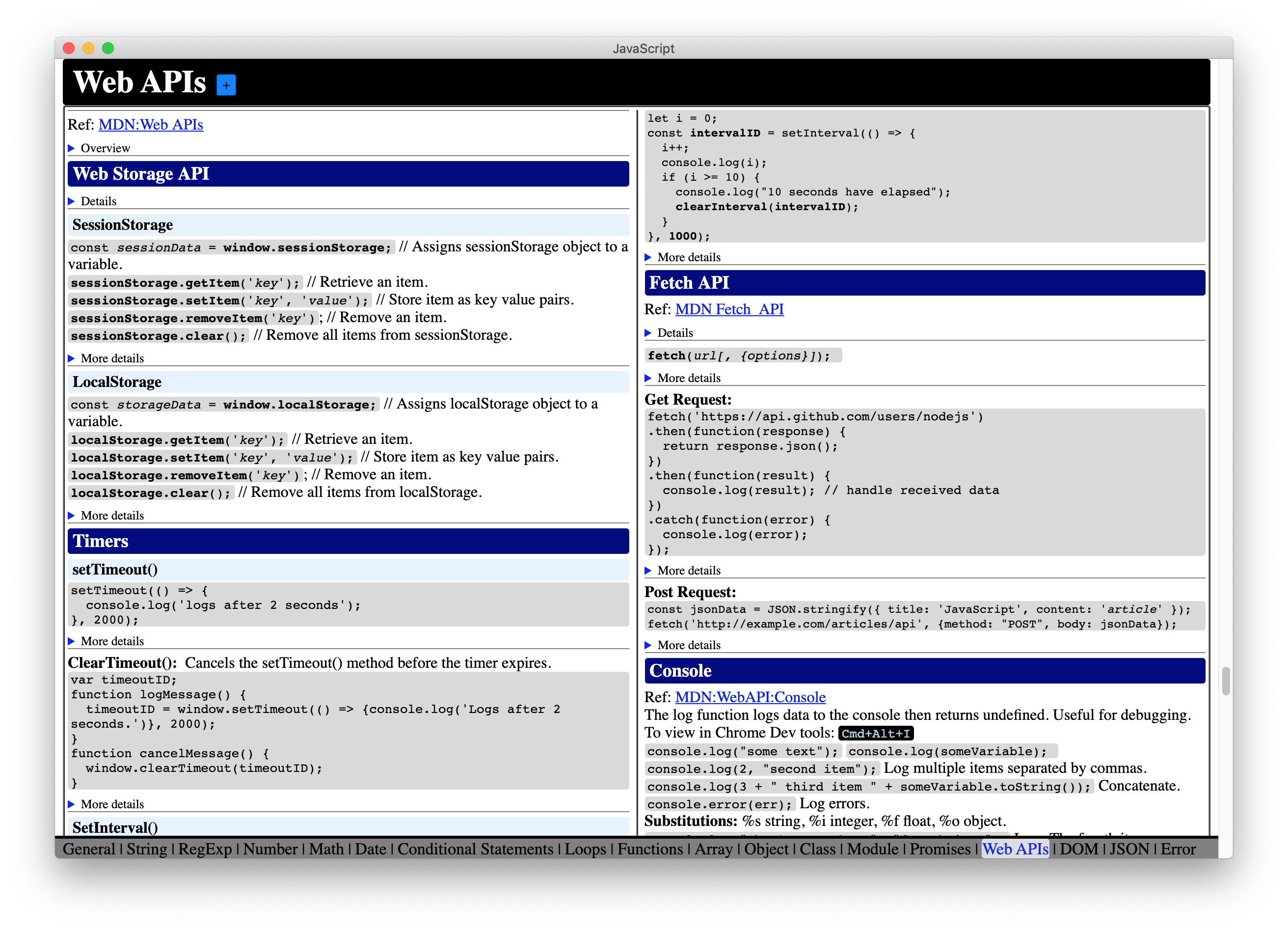Expand More details under setTimeout()
The image size is (1288, 931).
[x=72, y=641]
